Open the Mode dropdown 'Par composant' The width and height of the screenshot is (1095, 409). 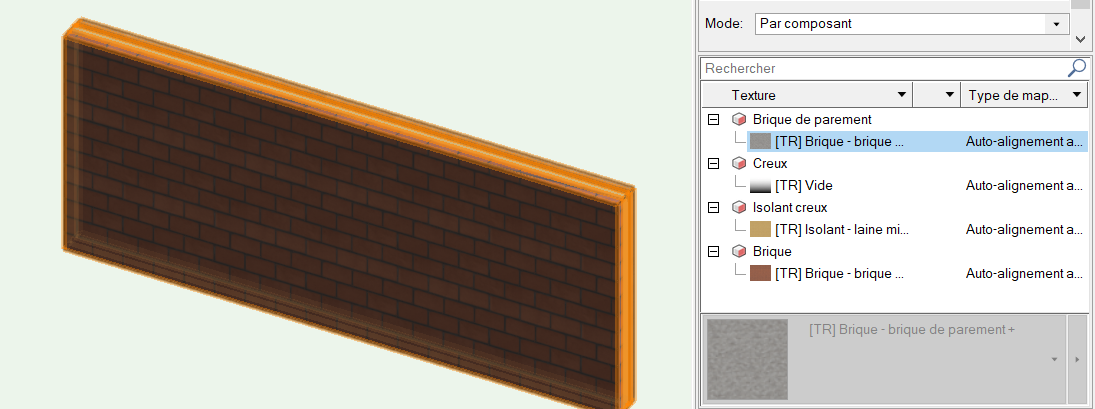pos(1056,23)
